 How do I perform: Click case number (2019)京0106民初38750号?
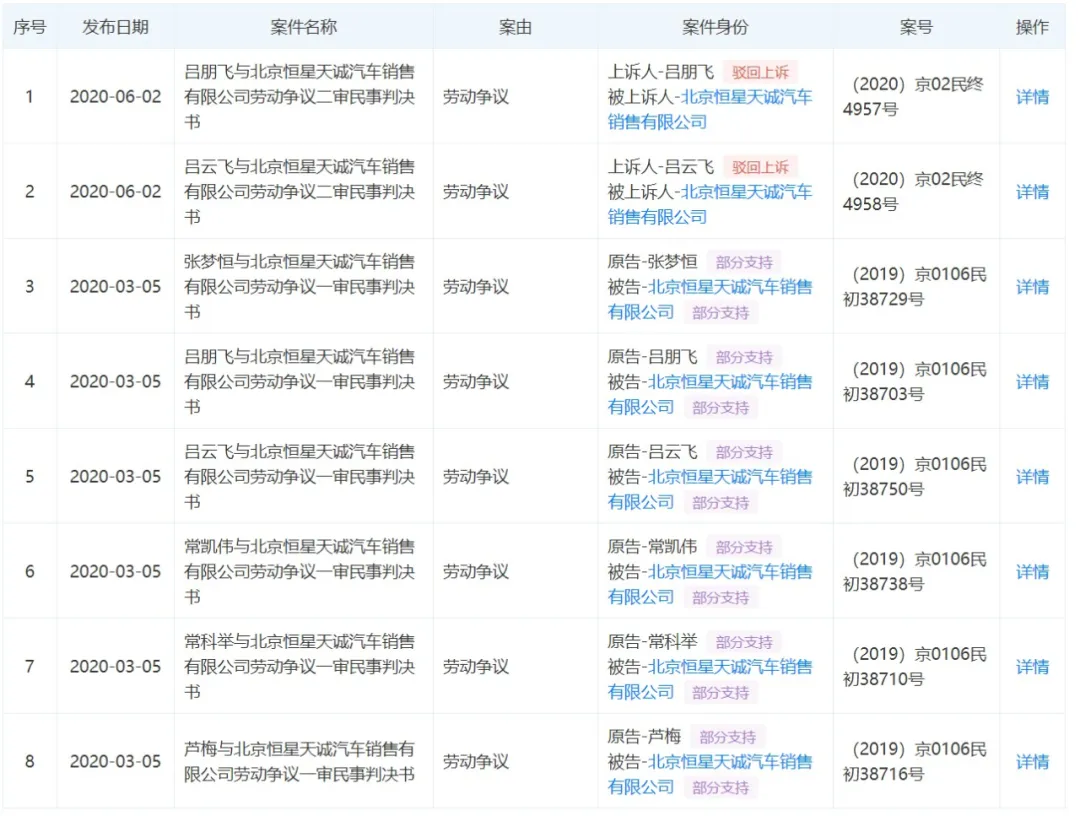coord(915,477)
